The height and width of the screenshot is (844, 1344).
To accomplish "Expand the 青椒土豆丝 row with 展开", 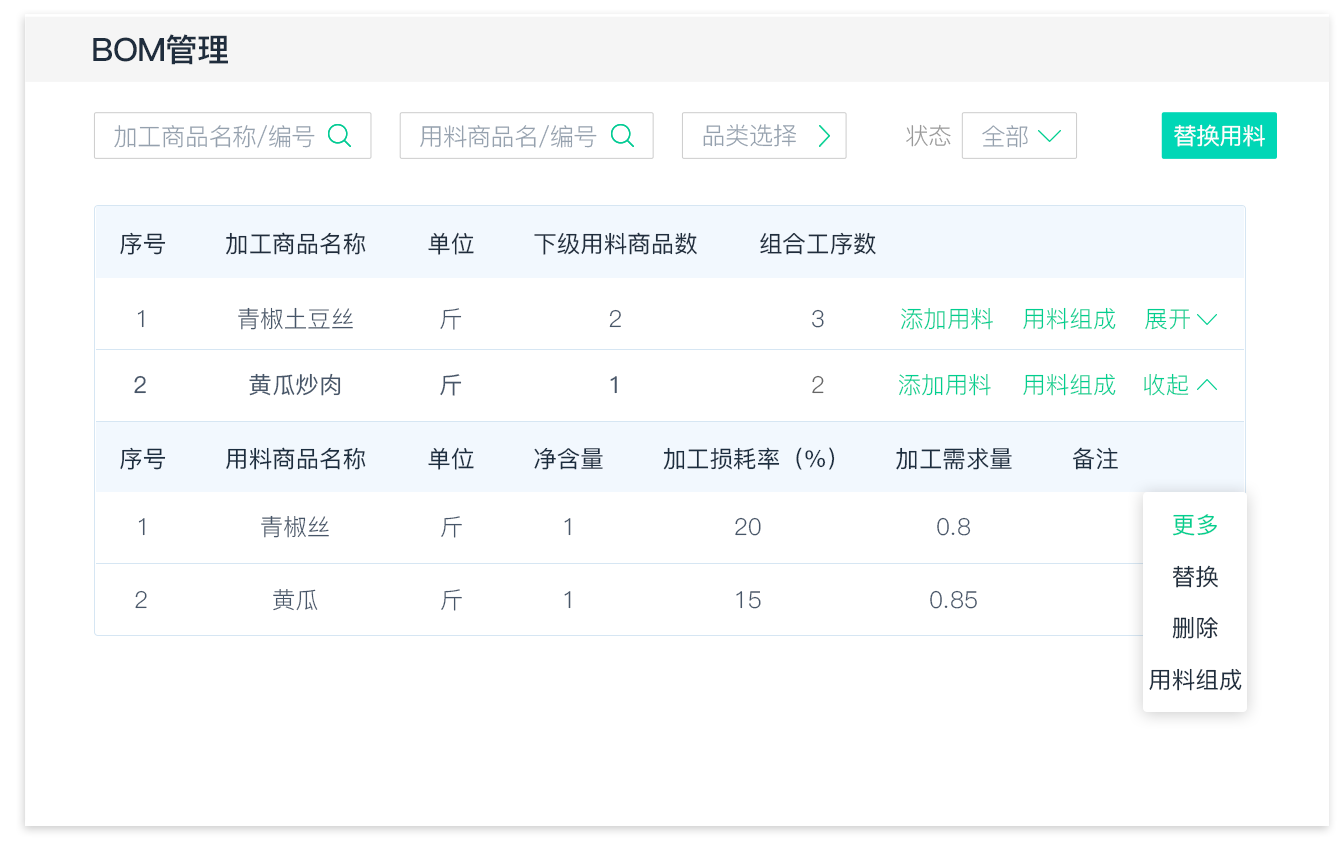I will [1180, 319].
